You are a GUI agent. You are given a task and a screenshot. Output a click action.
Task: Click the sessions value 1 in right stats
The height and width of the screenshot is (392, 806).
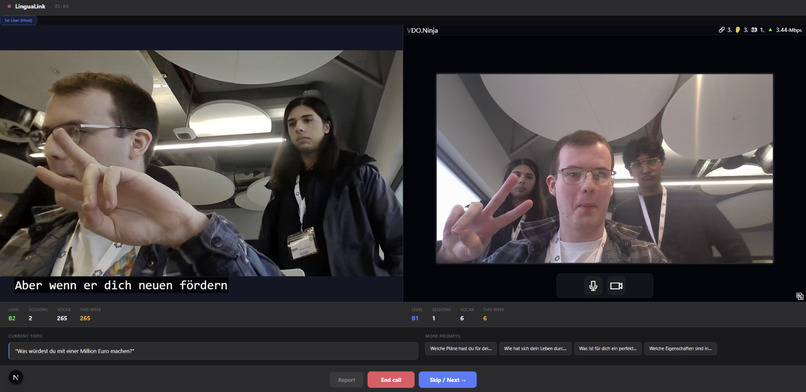(x=434, y=318)
